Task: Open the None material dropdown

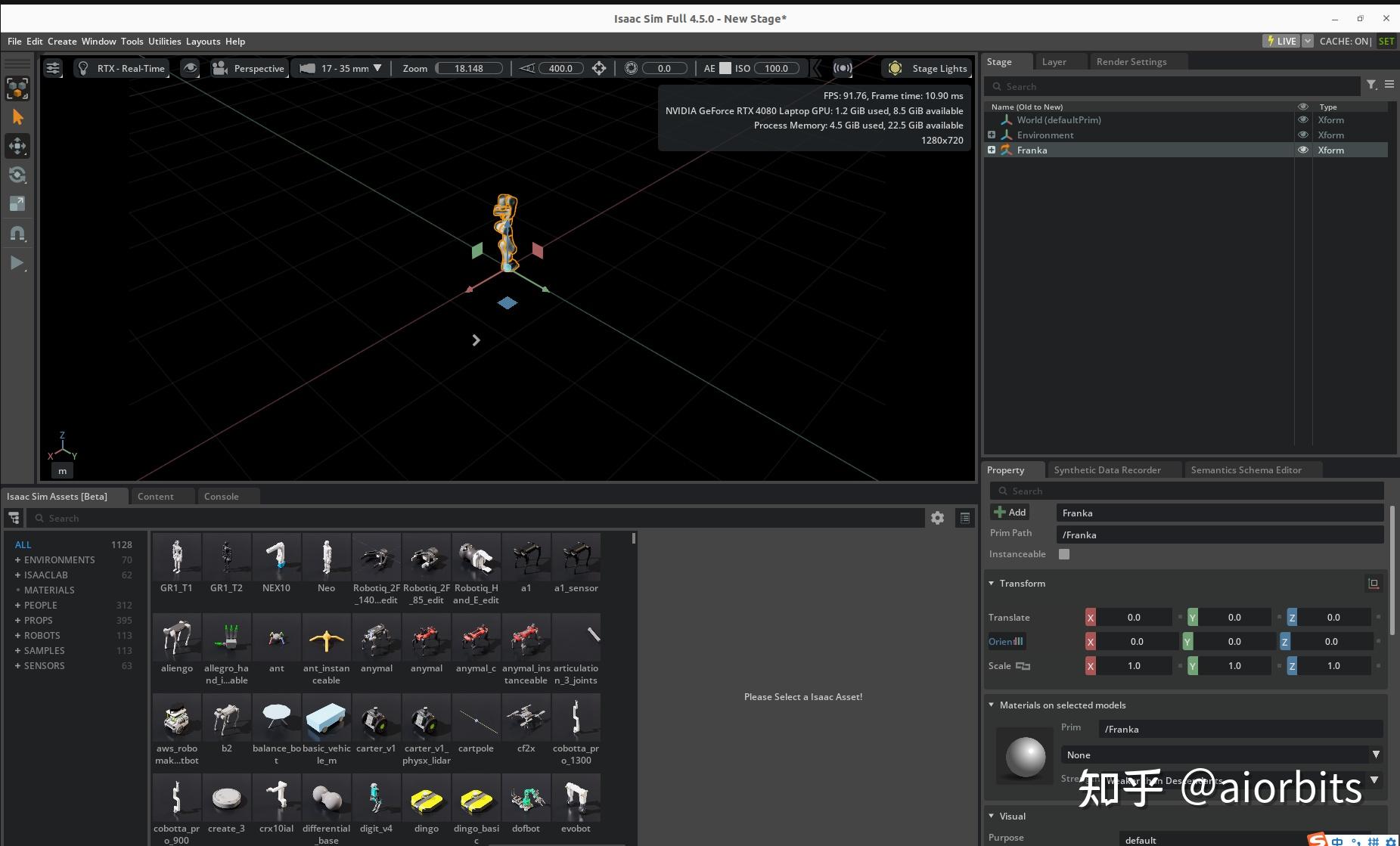Action: pyautogui.click(x=1221, y=755)
